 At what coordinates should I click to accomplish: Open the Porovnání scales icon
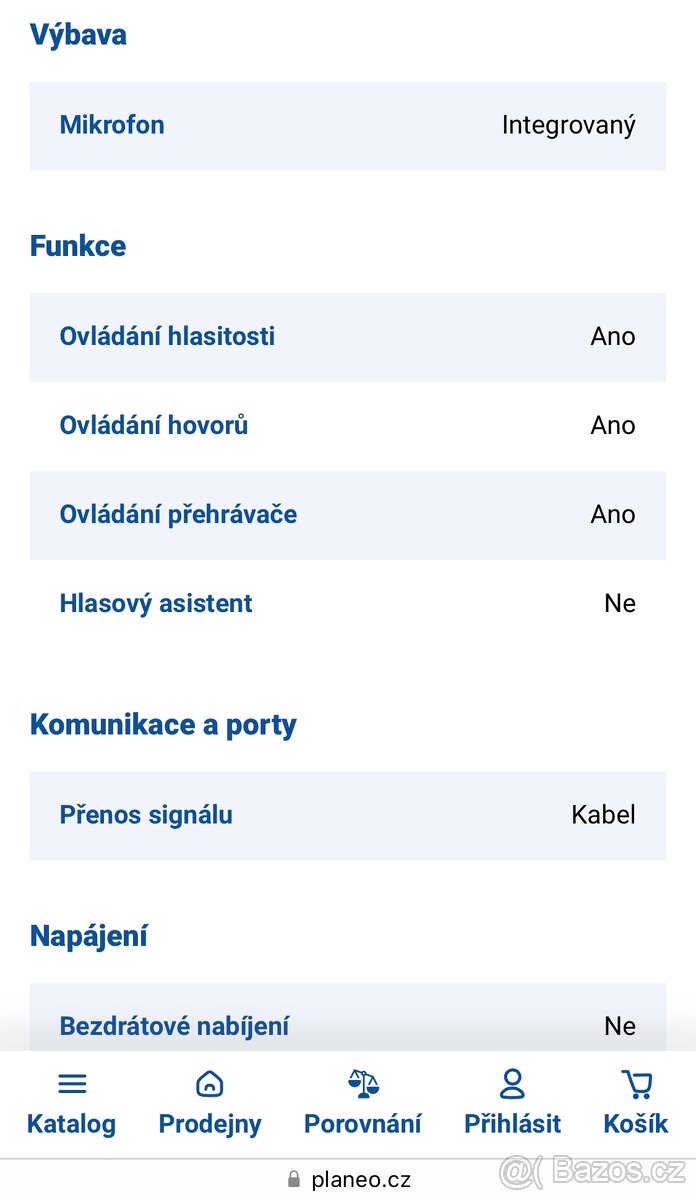(363, 1084)
